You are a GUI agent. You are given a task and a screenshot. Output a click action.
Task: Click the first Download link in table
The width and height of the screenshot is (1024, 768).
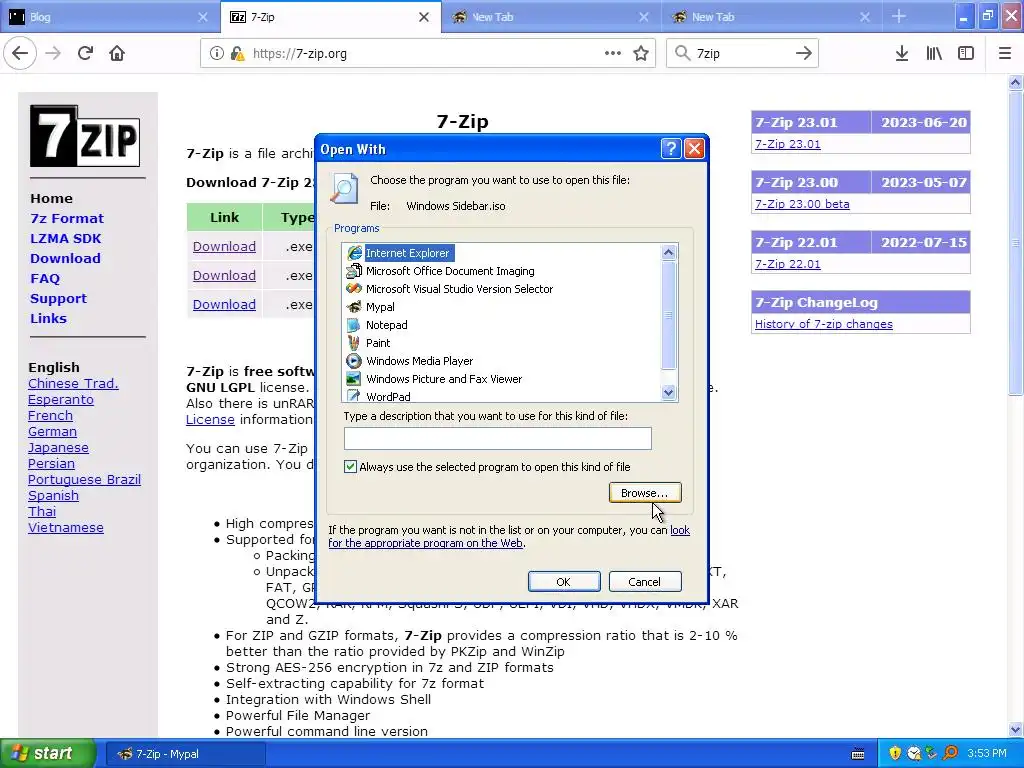tap(224, 246)
